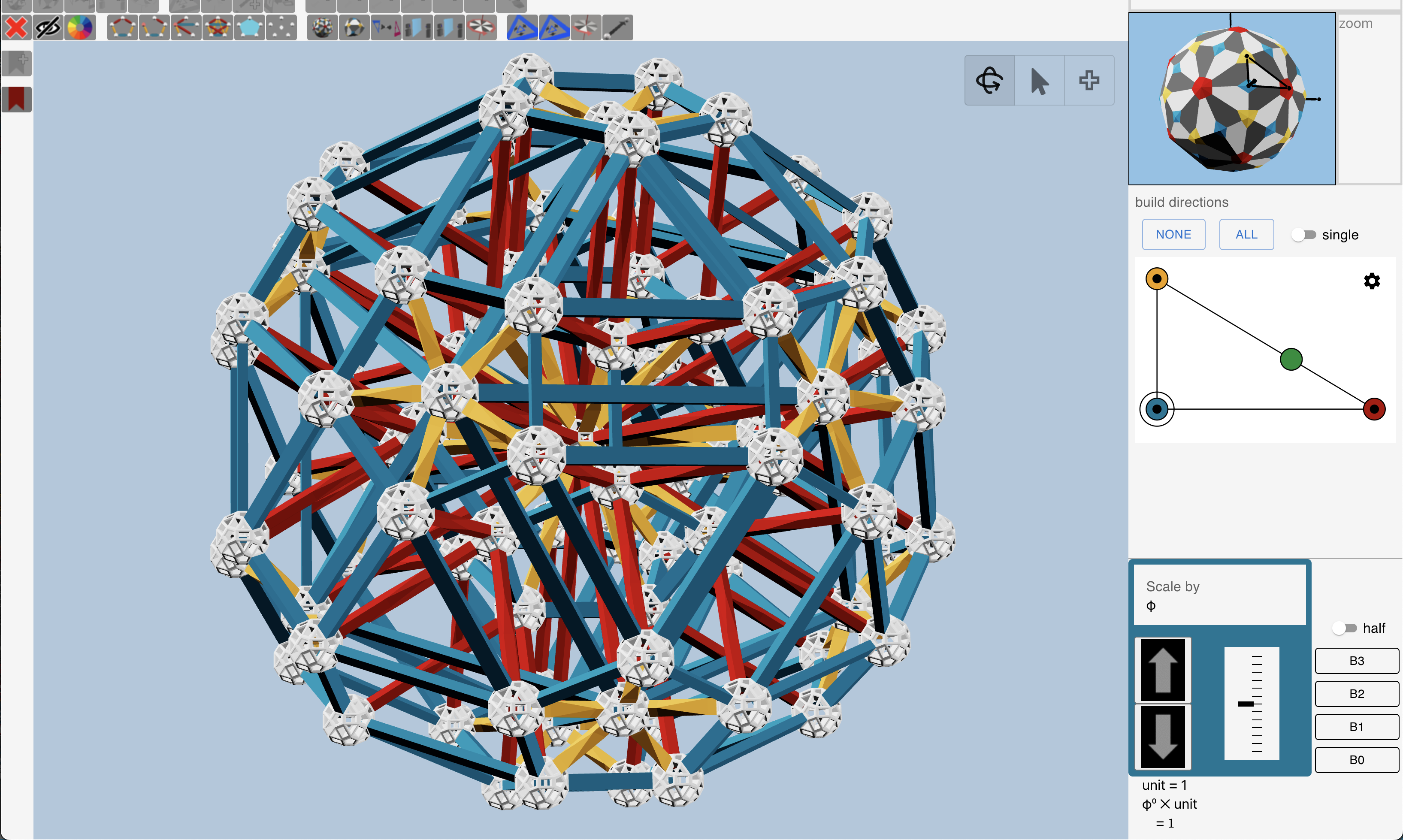Click the connect pentagon loop struts tool
1403x840 pixels.
(123, 27)
